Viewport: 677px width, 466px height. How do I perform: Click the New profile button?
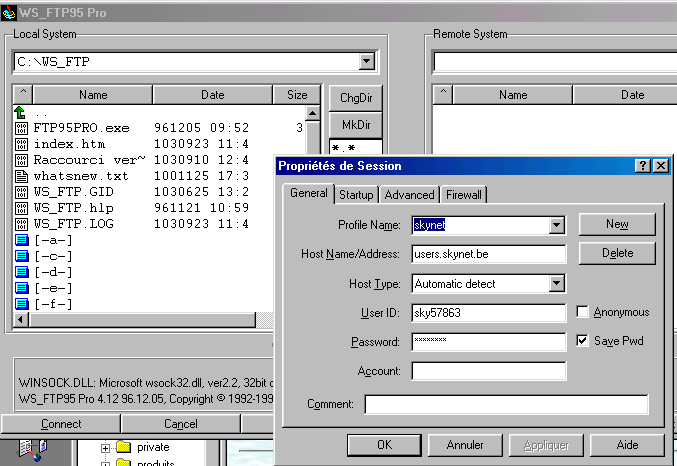point(617,224)
